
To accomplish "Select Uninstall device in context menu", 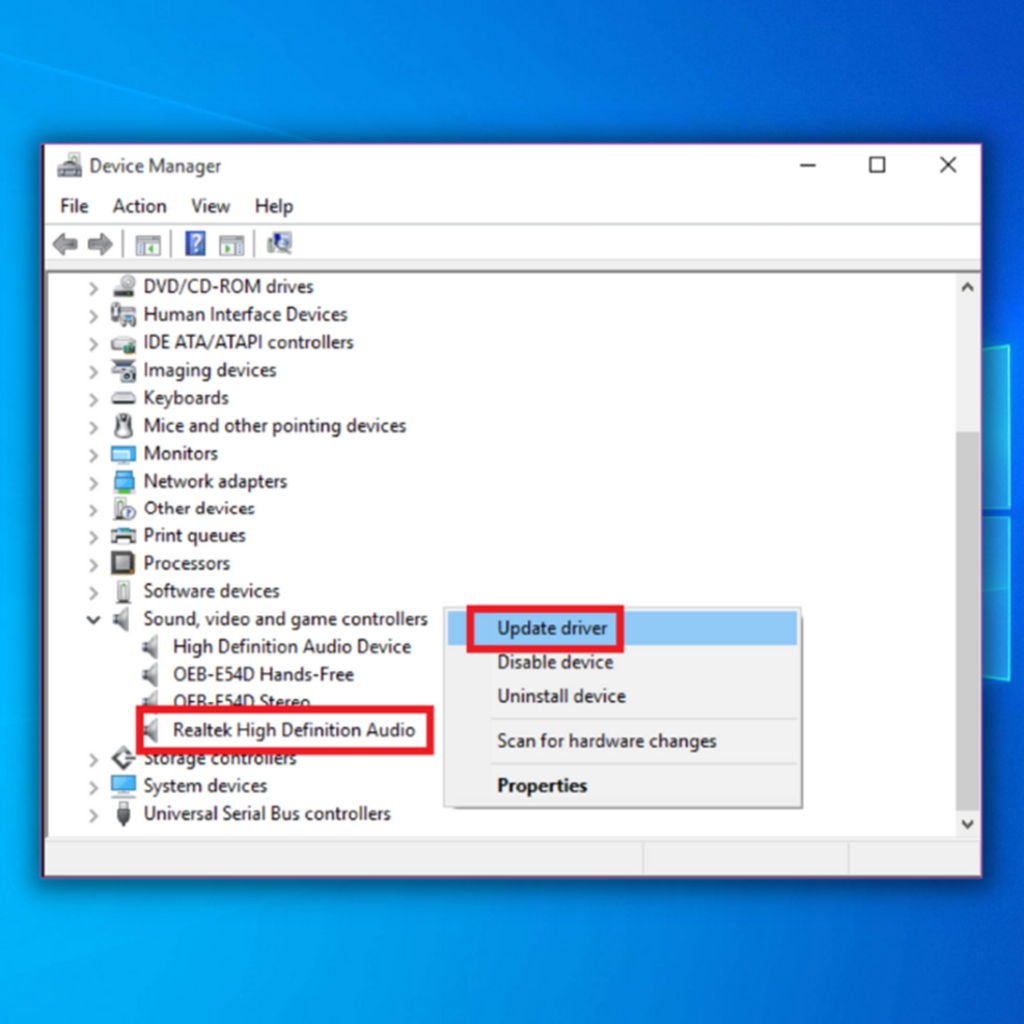I will coord(561,696).
